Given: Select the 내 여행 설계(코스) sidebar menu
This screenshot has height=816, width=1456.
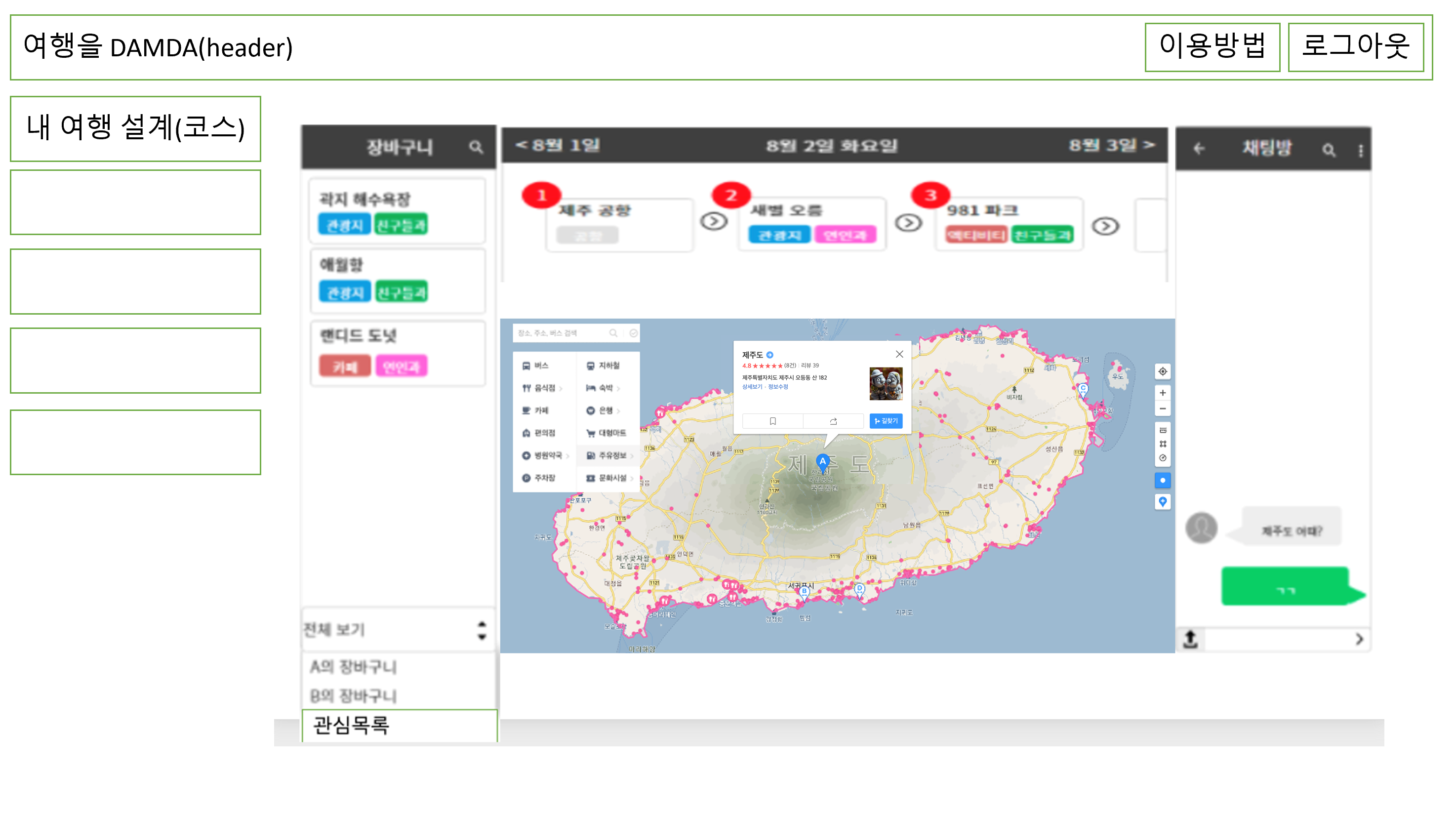Looking at the screenshot, I should coord(136,128).
